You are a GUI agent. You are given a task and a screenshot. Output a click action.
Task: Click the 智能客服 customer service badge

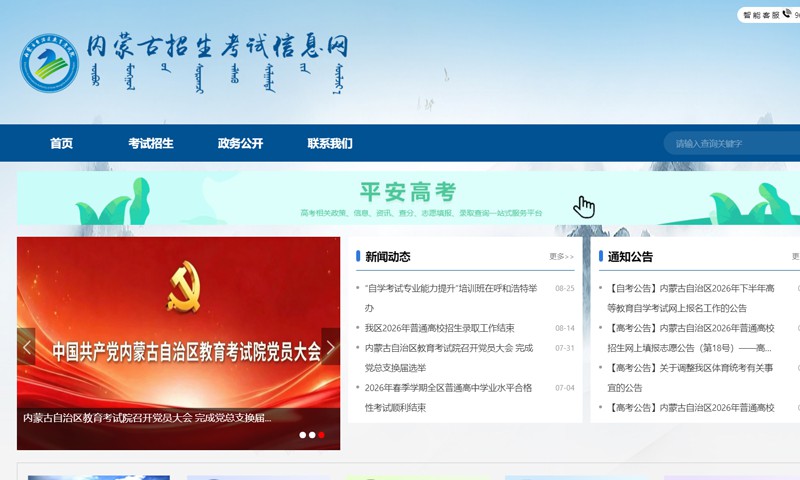click(x=769, y=15)
